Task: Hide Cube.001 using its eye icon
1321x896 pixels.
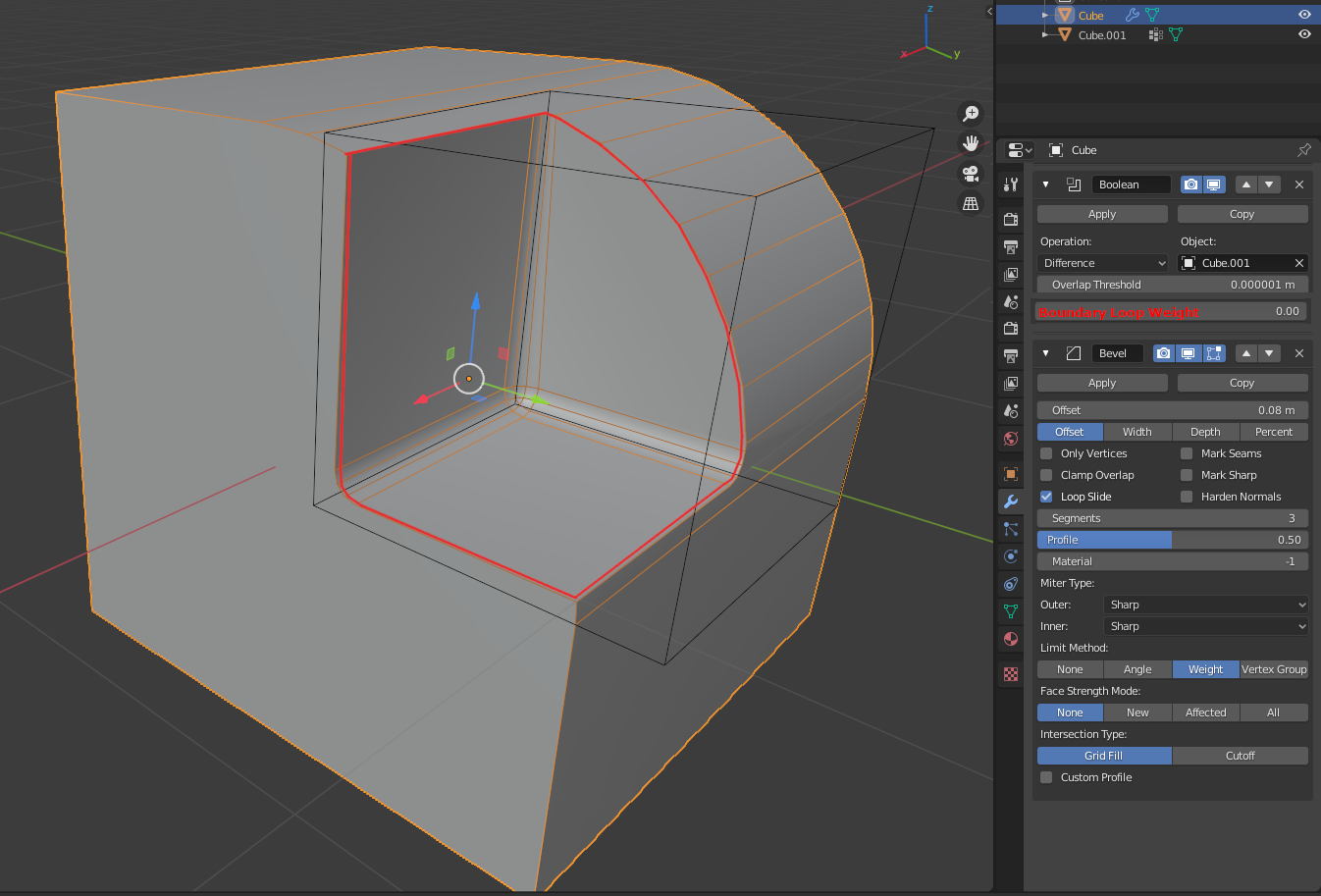Action: coord(1304,34)
